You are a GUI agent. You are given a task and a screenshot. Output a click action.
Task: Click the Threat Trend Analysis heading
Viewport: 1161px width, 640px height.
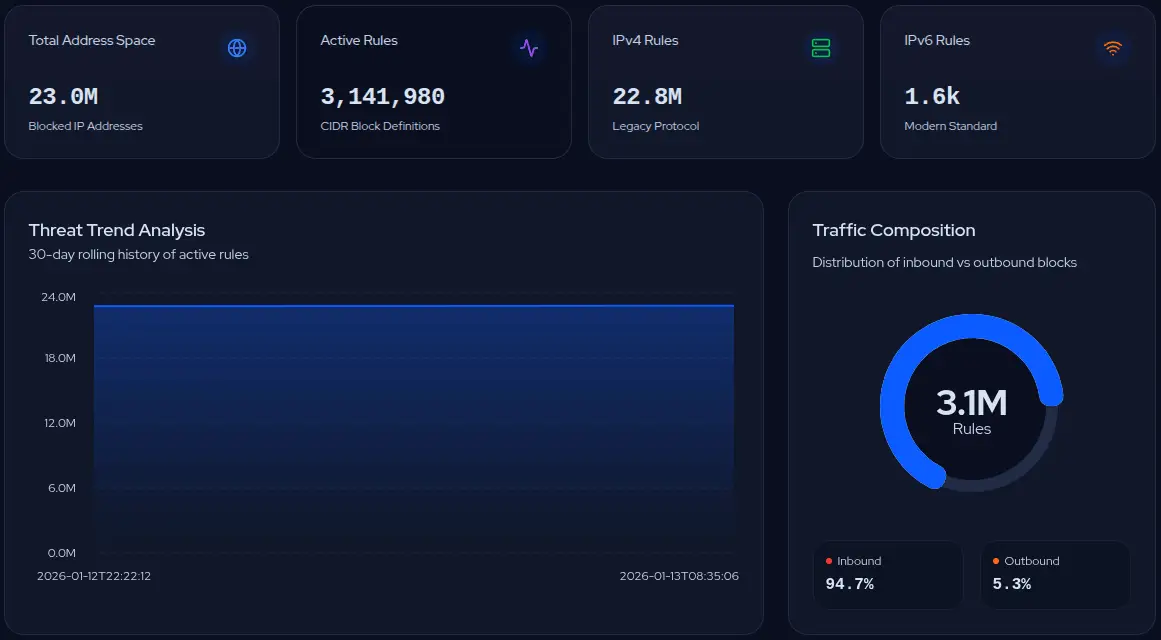pos(117,230)
